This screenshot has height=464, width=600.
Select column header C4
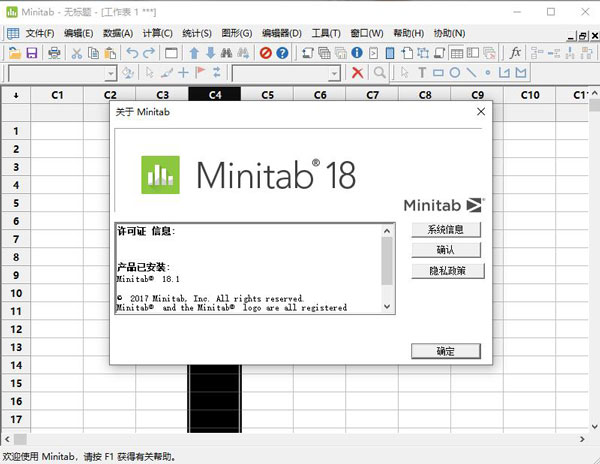tap(215, 95)
